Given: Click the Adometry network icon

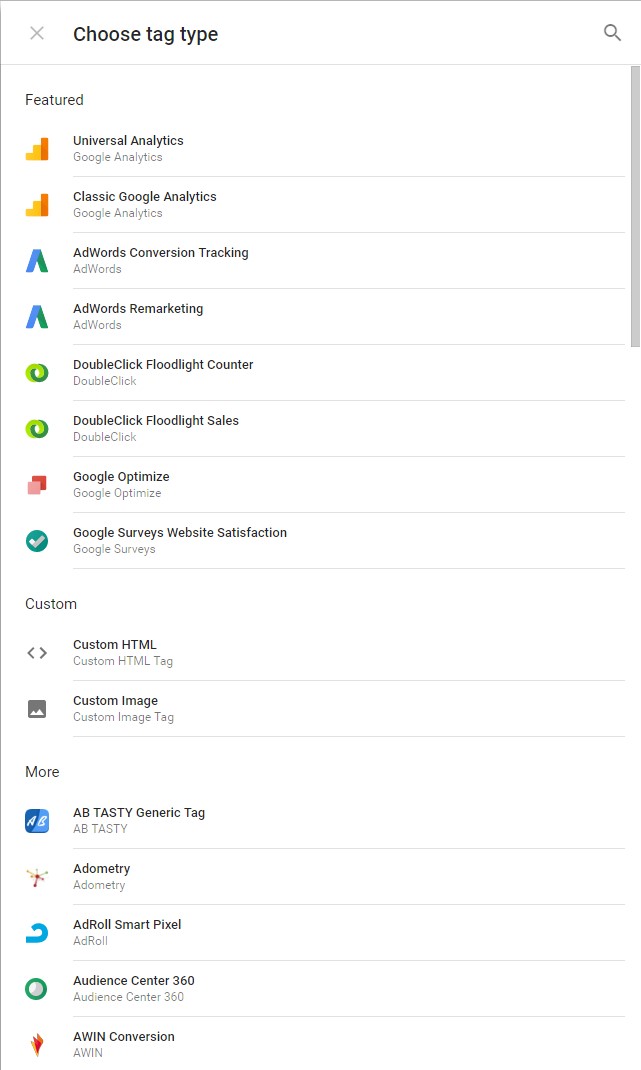Looking at the screenshot, I should pyautogui.click(x=37, y=877).
